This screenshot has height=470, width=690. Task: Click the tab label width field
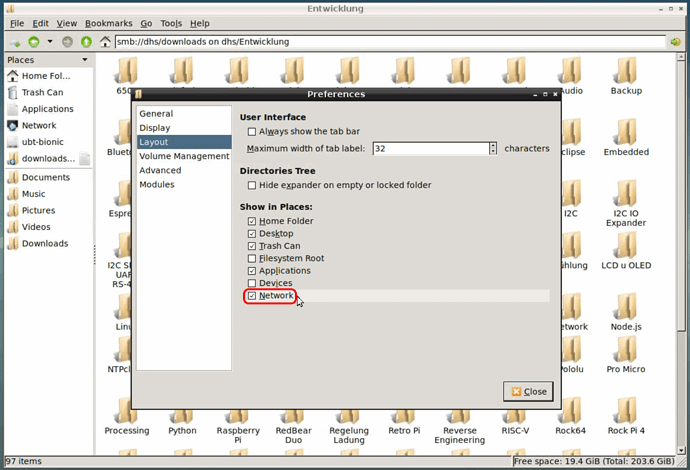(x=431, y=149)
